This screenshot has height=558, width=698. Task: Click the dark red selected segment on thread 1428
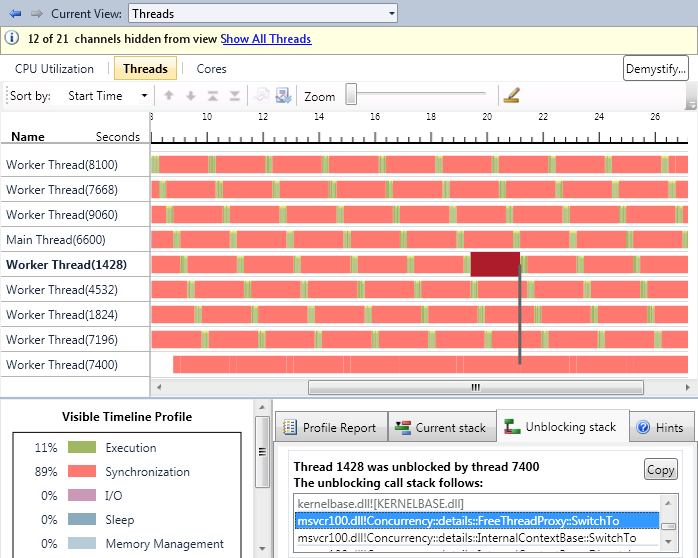[x=495, y=264]
